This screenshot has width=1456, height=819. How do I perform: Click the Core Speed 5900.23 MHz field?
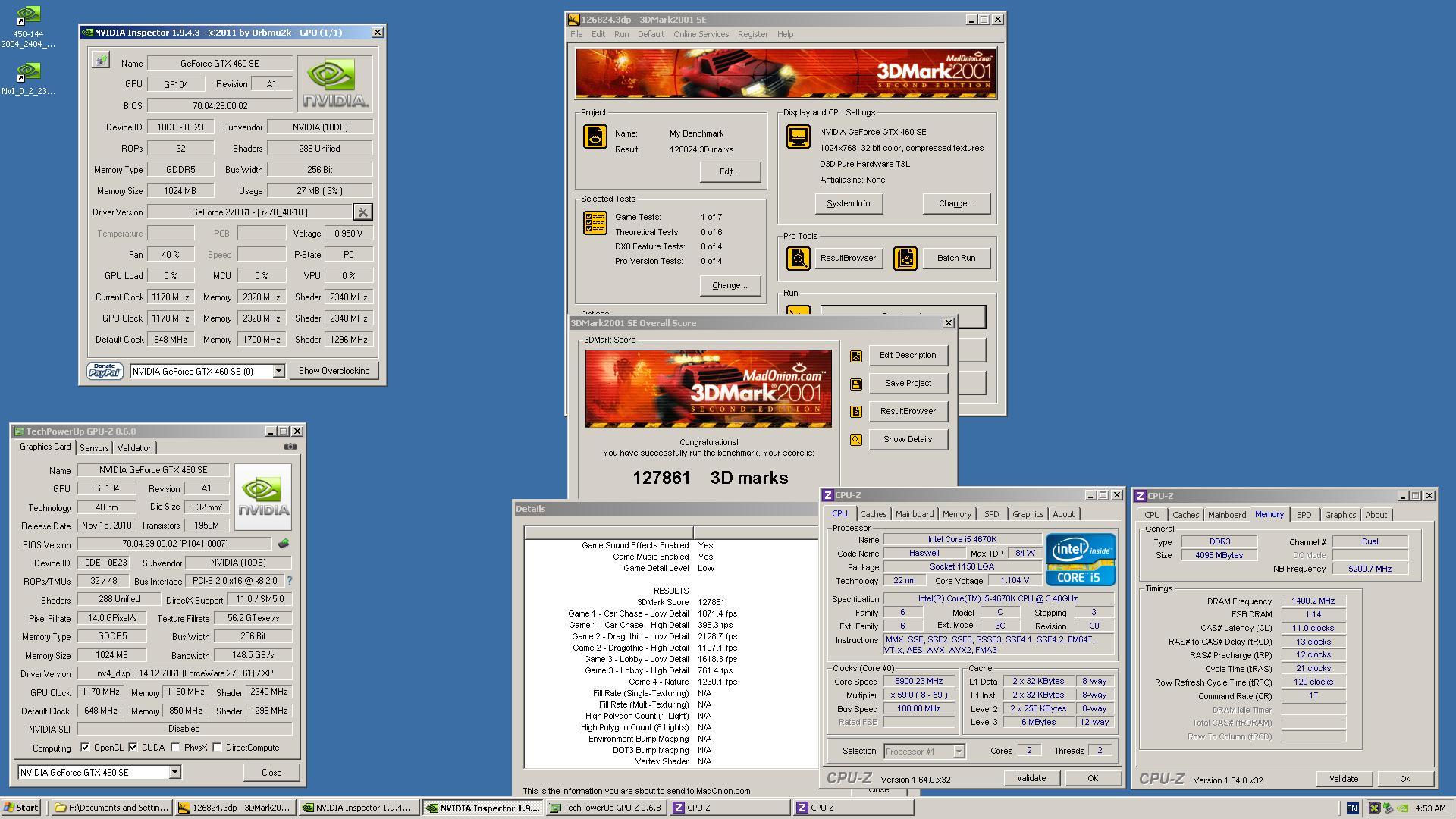tap(918, 682)
